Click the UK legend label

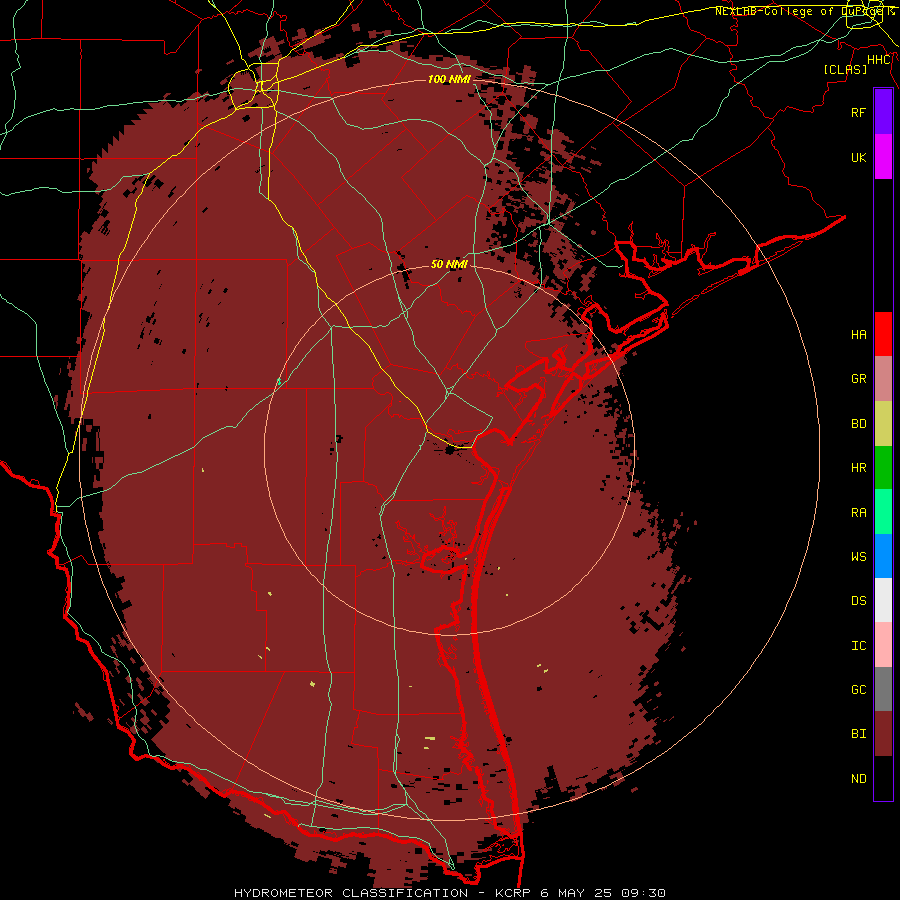pyautogui.click(x=858, y=157)
